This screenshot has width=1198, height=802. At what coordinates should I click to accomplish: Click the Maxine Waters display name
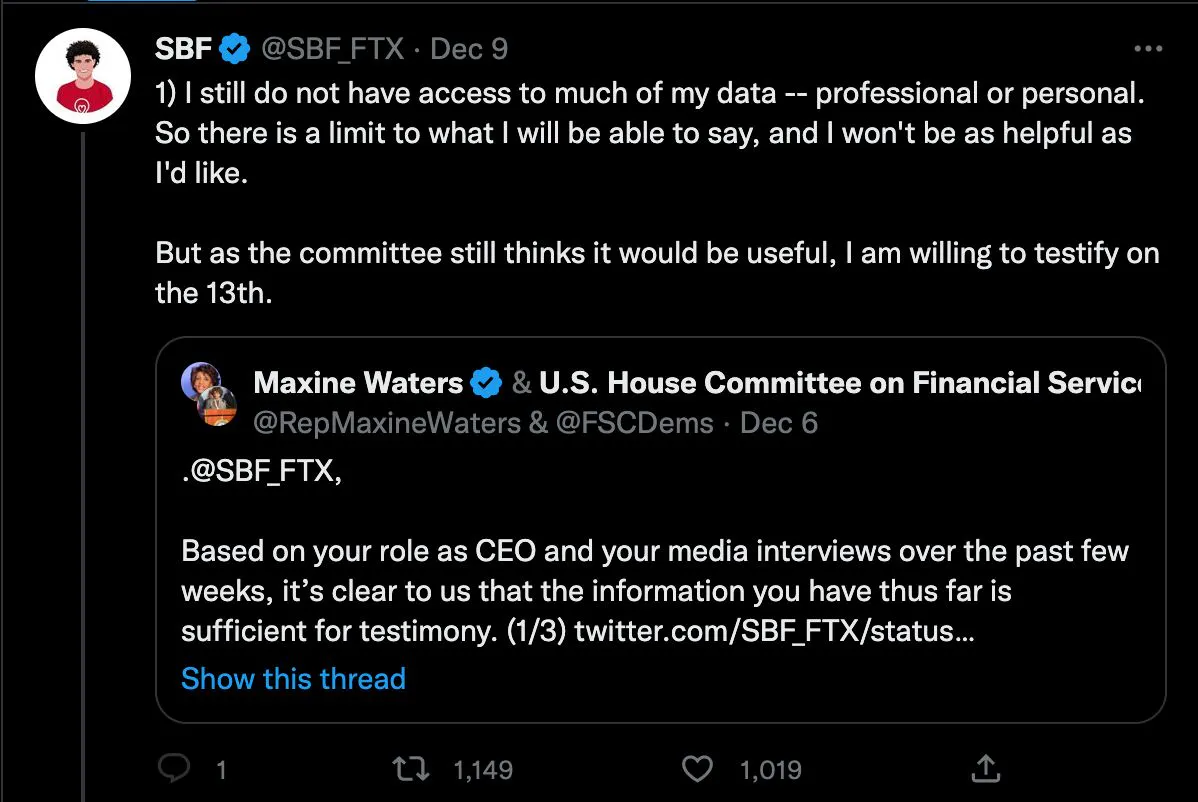pyautogui.click(x=358, y=382)
